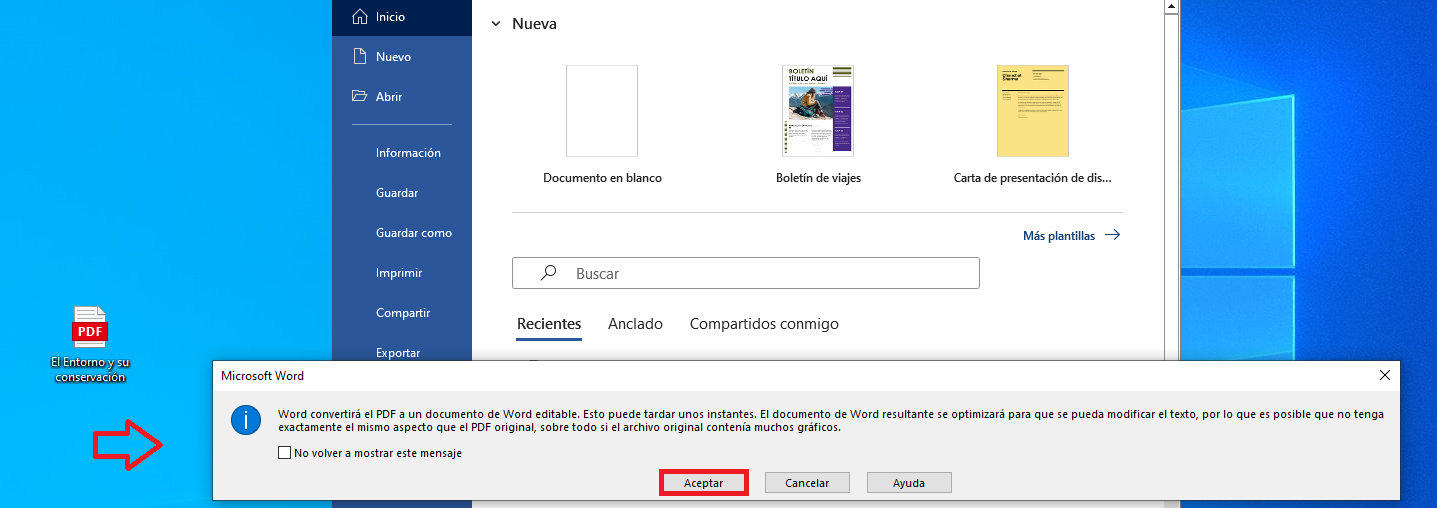Viewport: 1437px width, 508px height.
Task: Switch to Compartidos conmigo tab
Action: pos(764,324)
